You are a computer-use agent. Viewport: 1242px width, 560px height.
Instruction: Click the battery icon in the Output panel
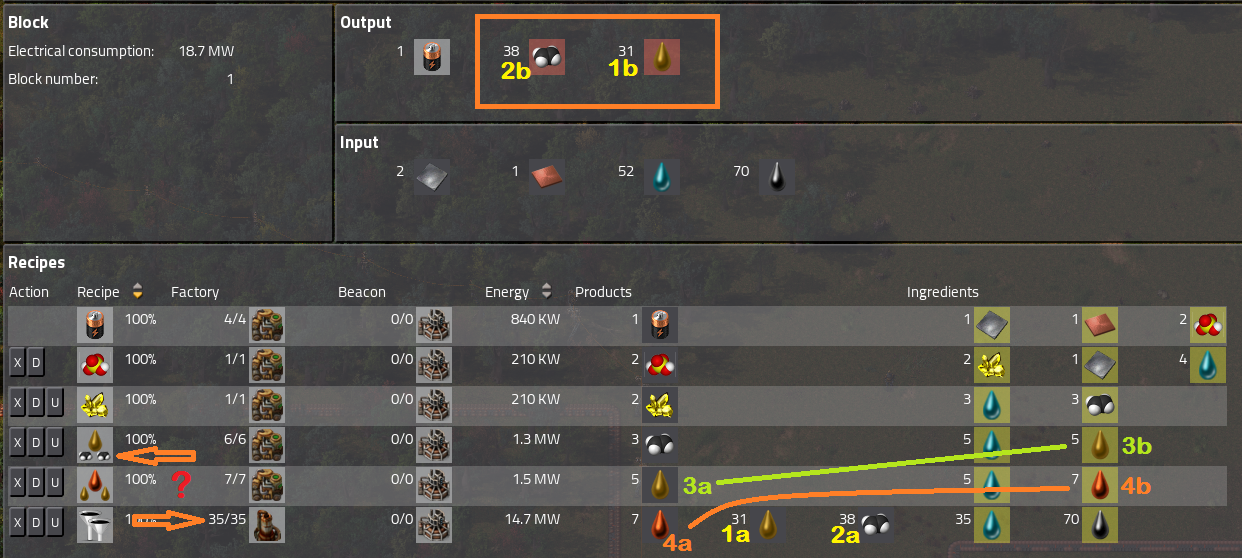(x=432, y=57)
